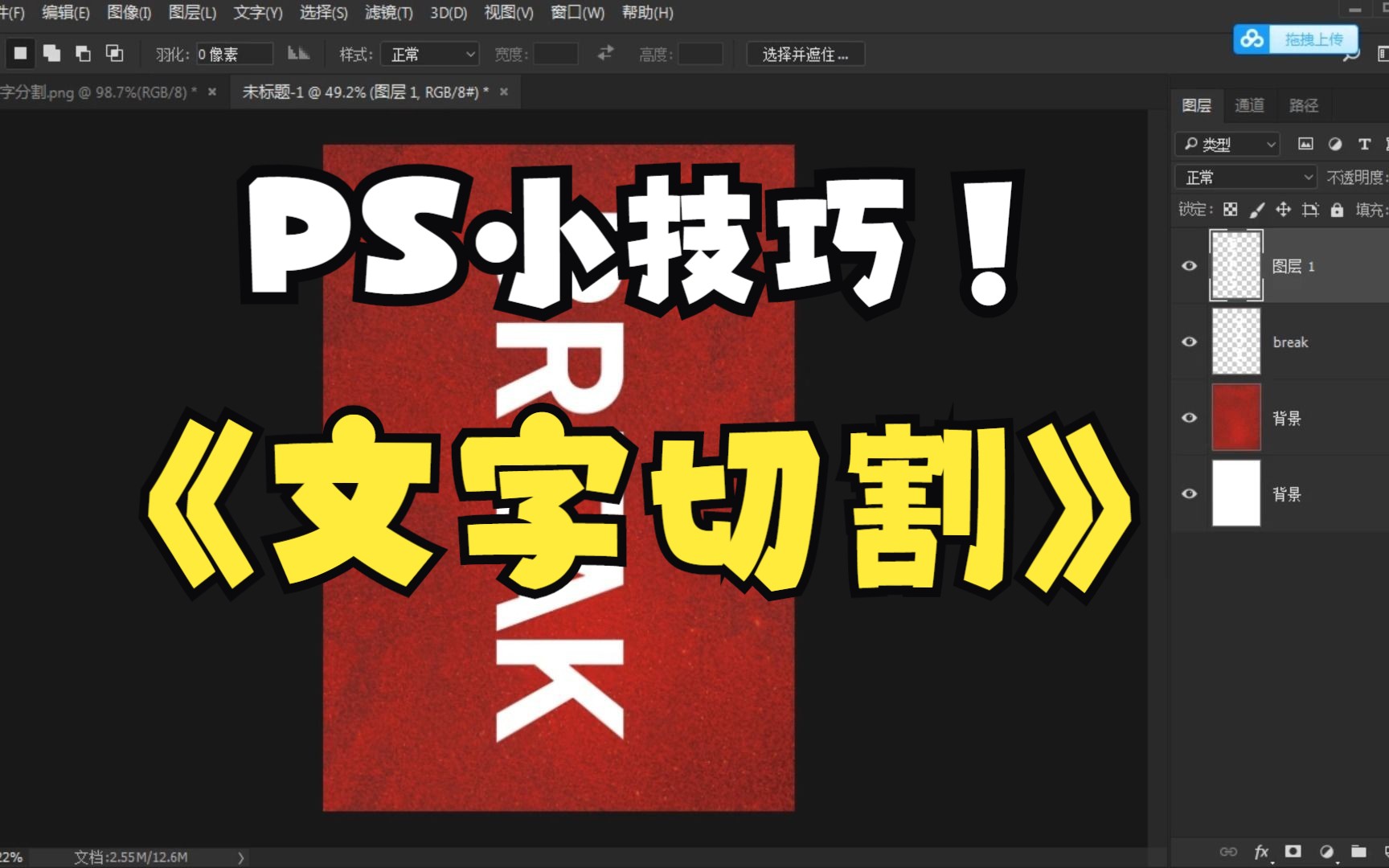Click the Lock all padlock icon
The height and width of the screenshot is (868, 1389).
[x=1338, y=209]
